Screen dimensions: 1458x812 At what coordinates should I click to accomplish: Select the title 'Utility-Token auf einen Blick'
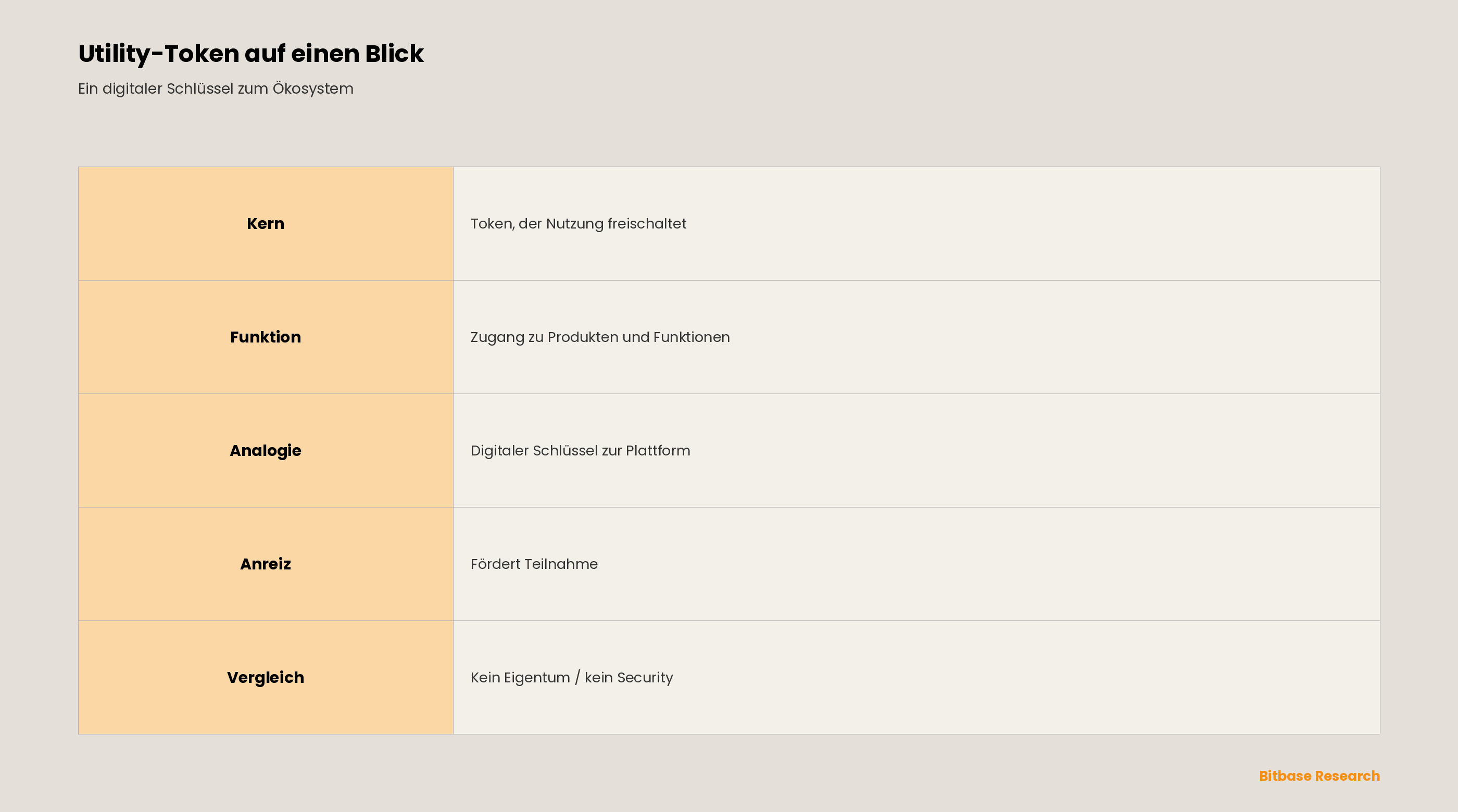(x=251, y=54)
